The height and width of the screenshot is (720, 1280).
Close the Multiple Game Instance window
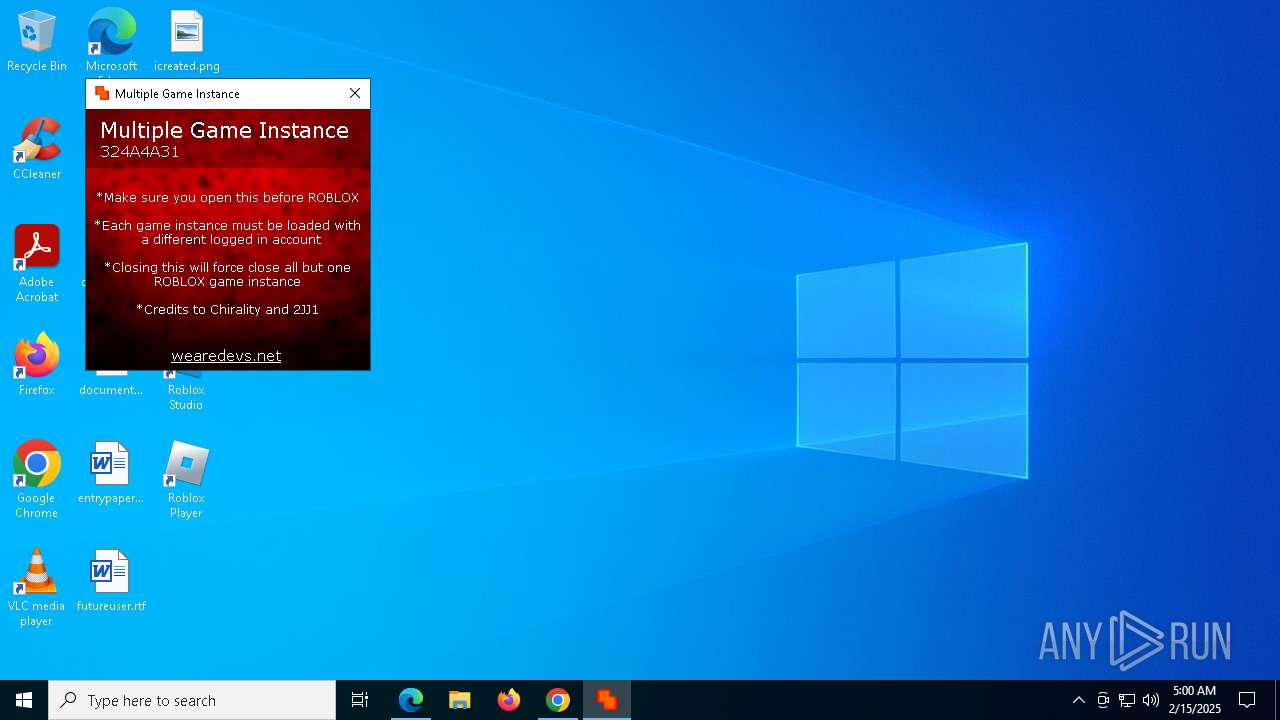click(x=355, y=93)
